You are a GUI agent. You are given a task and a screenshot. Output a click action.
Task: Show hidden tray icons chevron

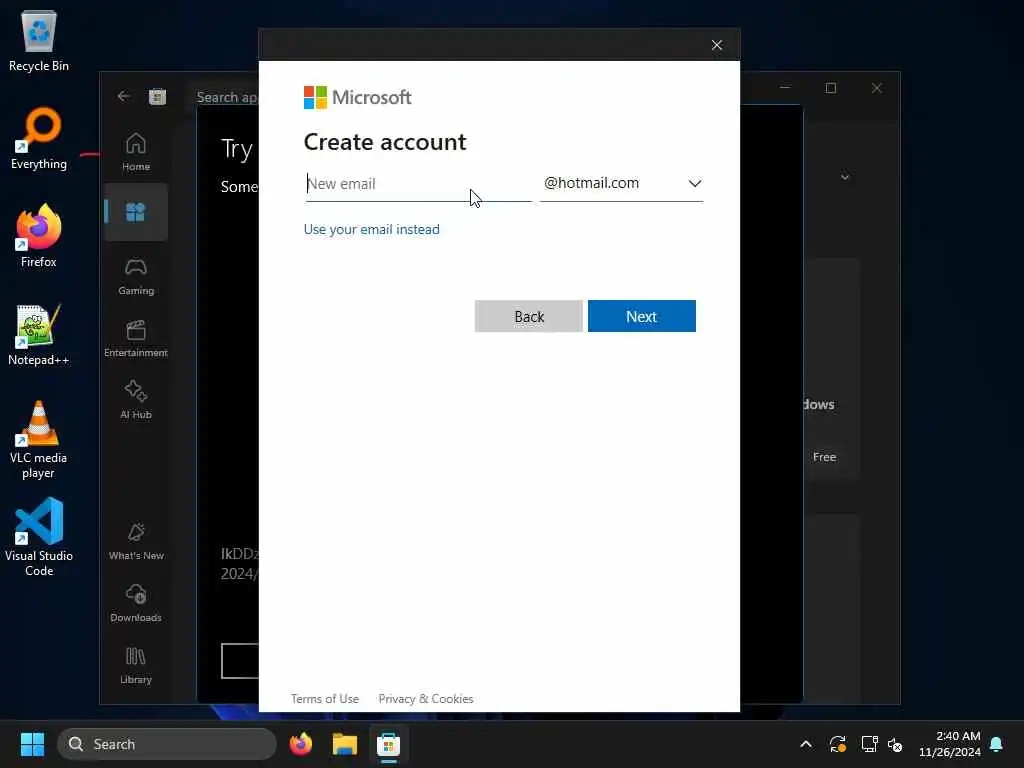[806, 744]
